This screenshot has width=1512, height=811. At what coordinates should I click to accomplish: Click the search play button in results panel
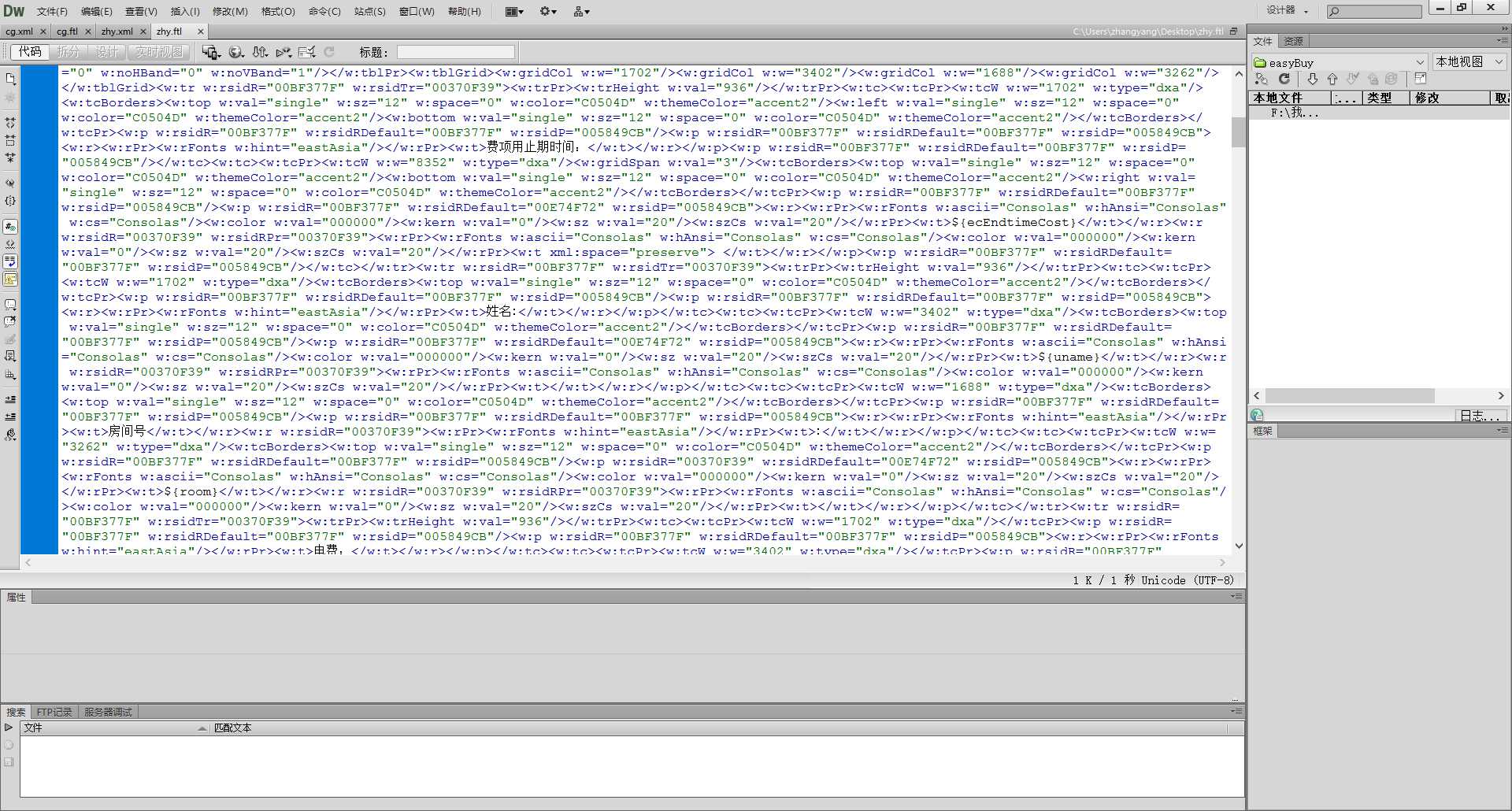tap(9, 728)
